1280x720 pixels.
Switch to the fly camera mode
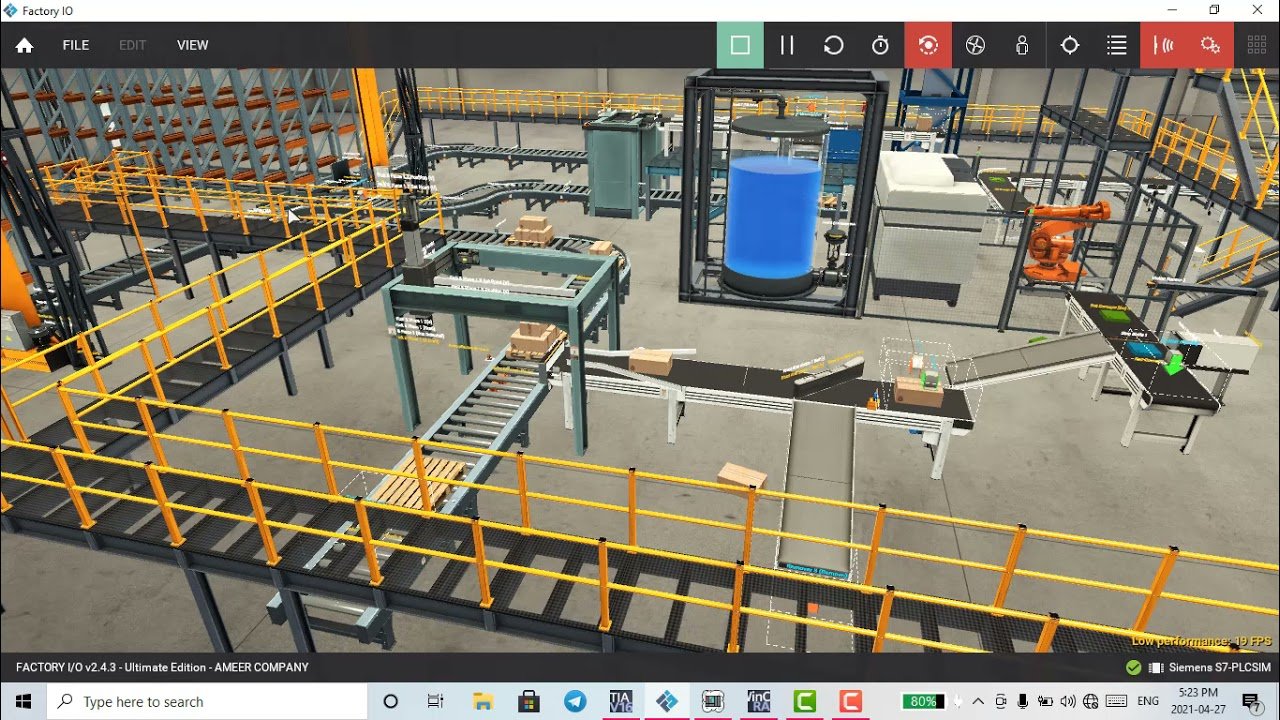pos(975,45)
